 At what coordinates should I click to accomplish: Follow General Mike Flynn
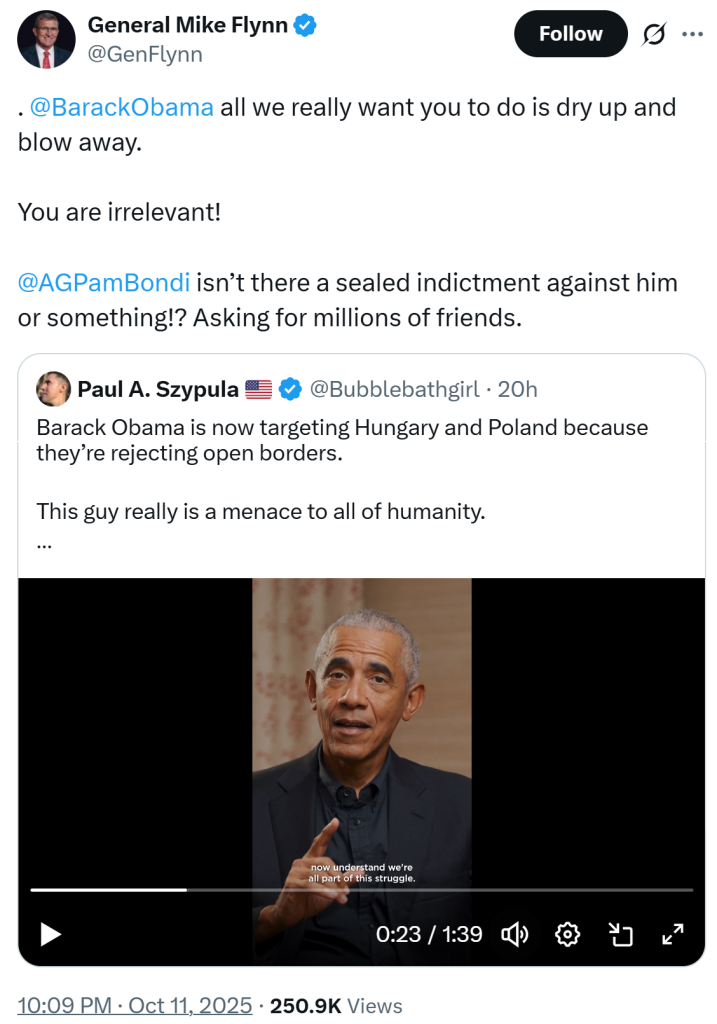(x=570, y=34)
